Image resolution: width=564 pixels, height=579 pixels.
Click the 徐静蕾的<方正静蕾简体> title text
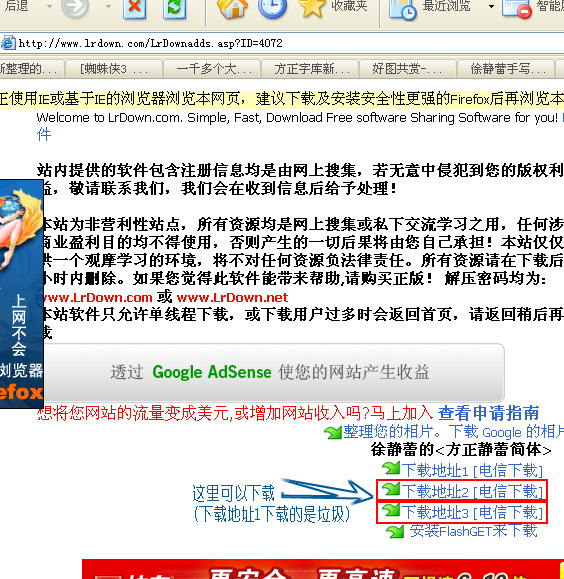click(x=461, y=450)
